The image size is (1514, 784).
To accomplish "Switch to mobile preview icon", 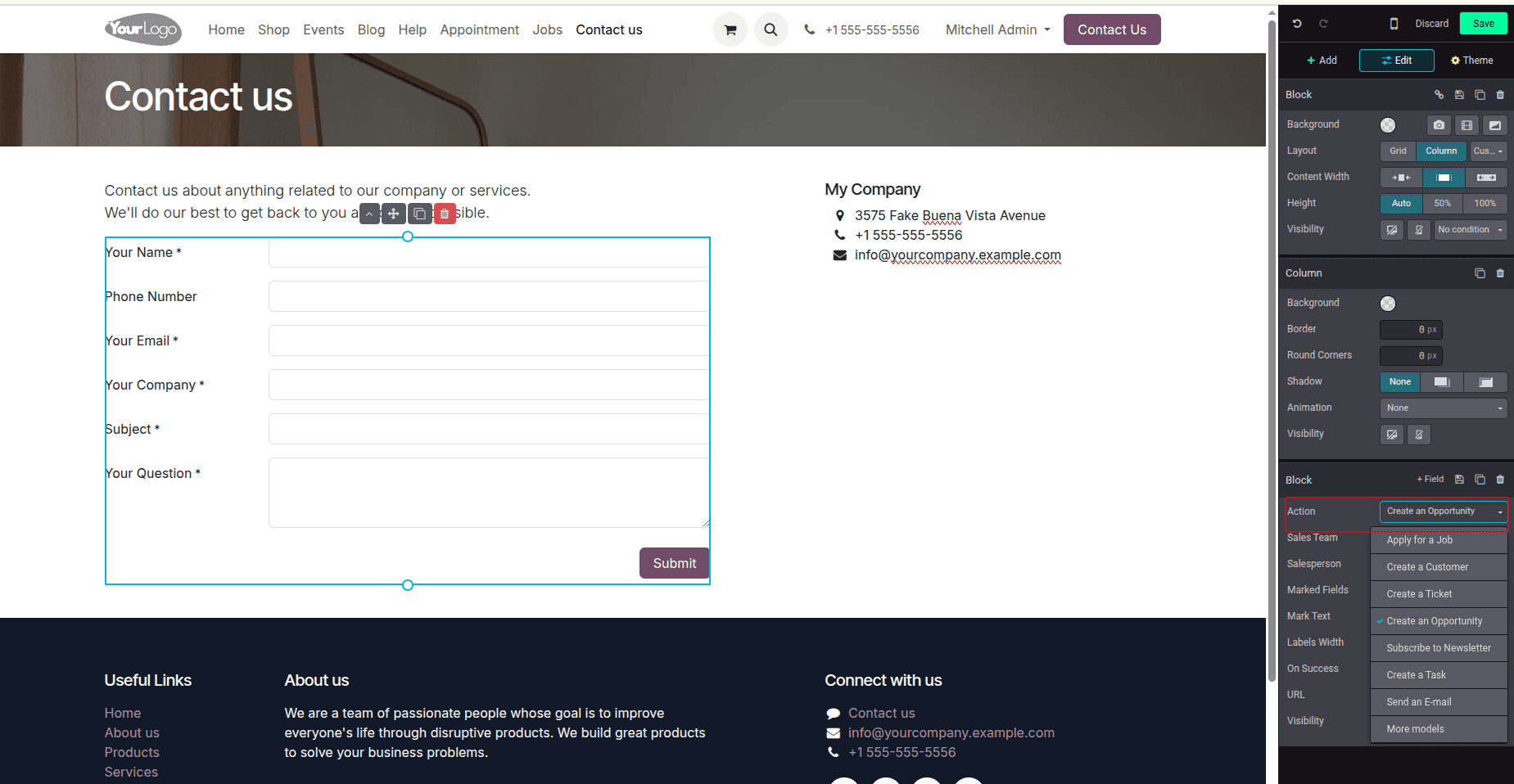I will tap(1394, 24).
